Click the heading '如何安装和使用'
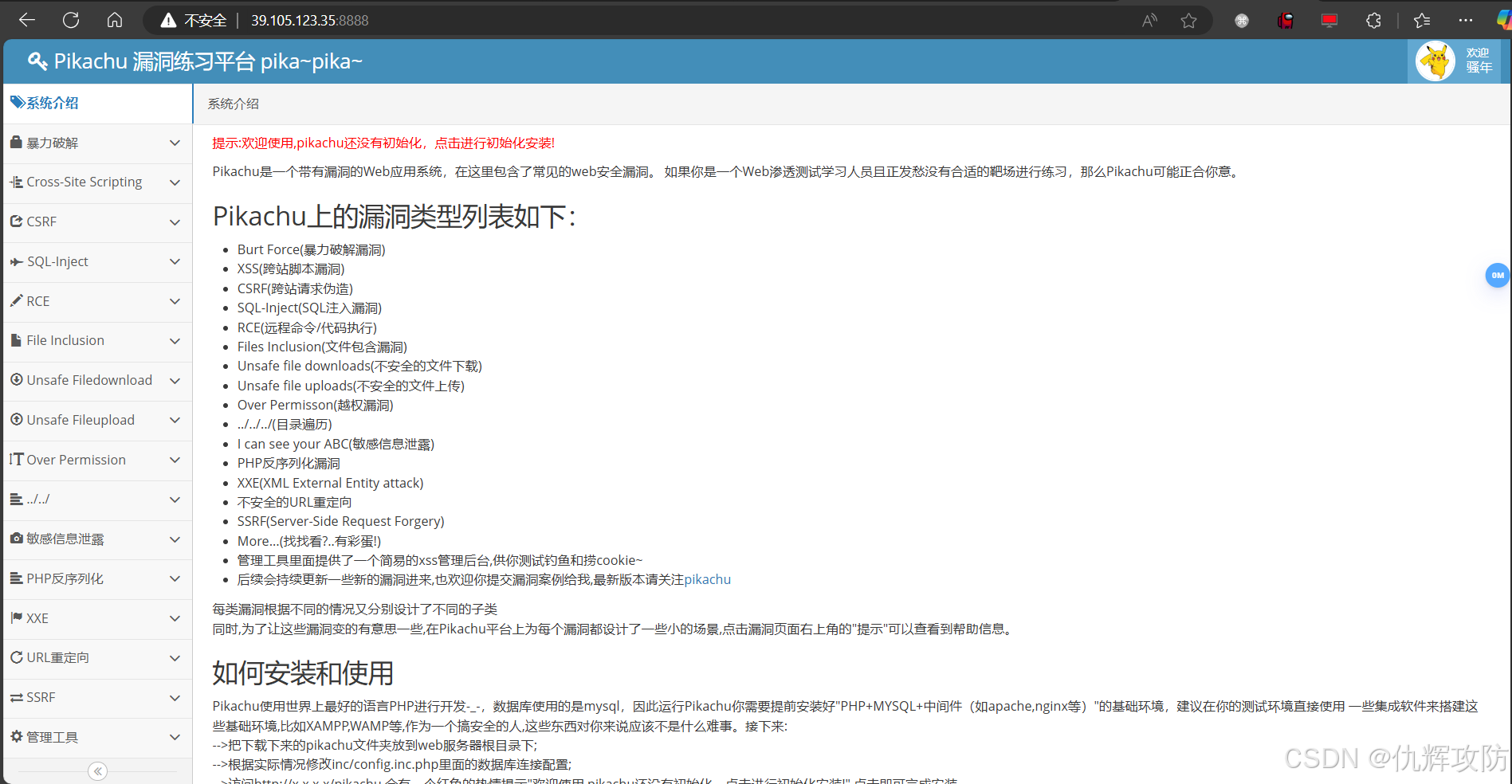 click(x=303, y=673)
